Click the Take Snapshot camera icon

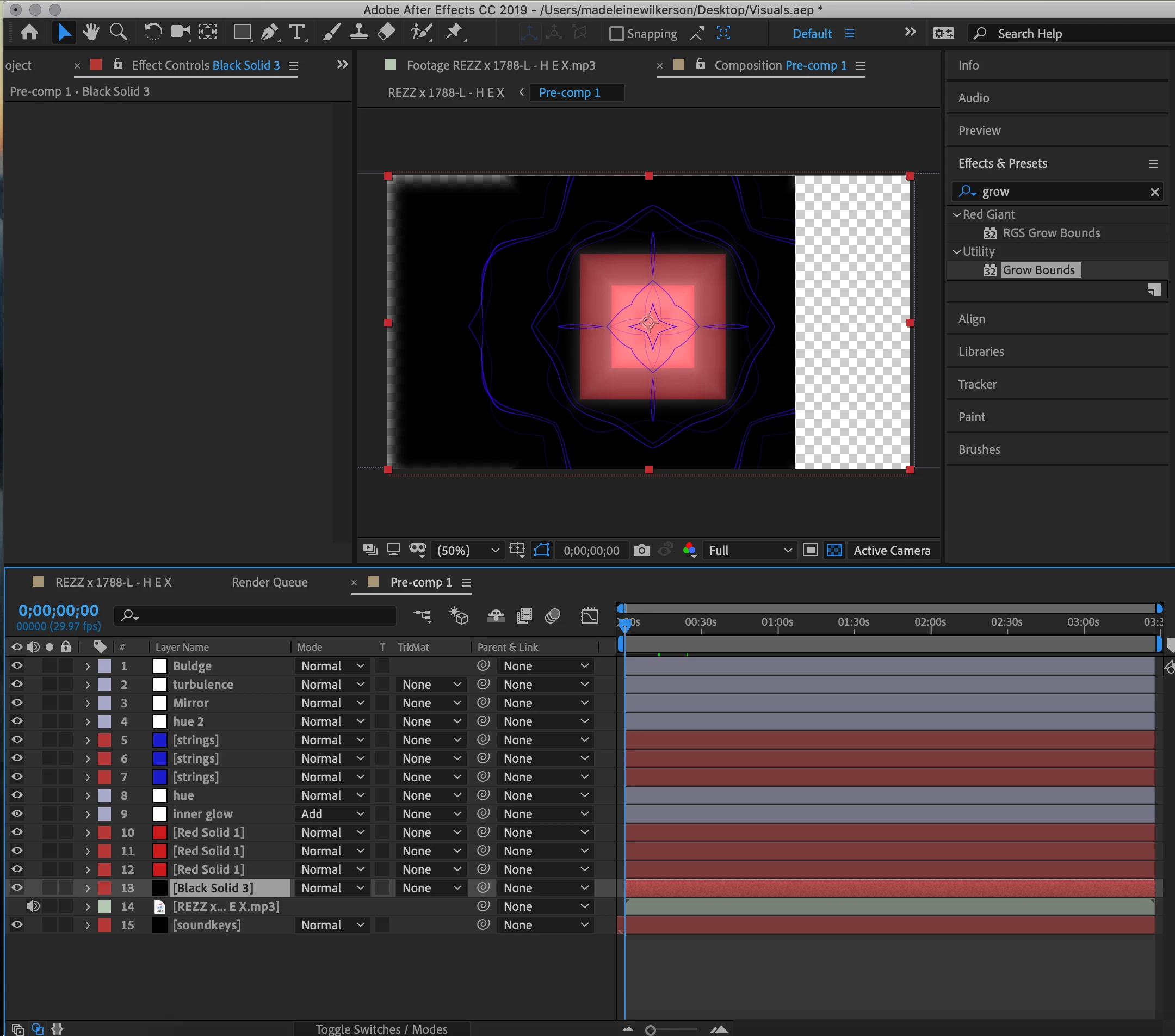pyautogui.click(x=641, y=550)
